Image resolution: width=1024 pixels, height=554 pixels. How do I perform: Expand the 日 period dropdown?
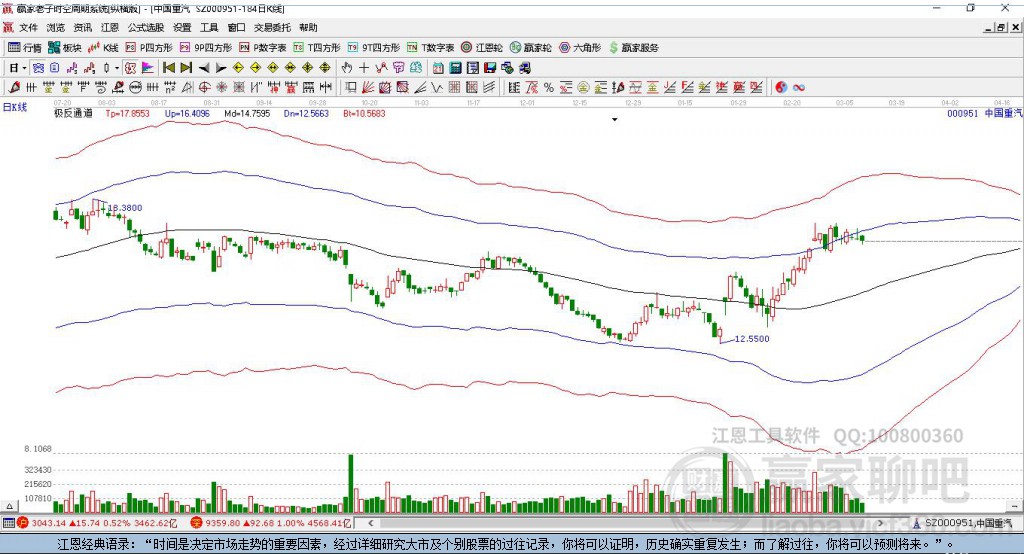click(24, 68)
